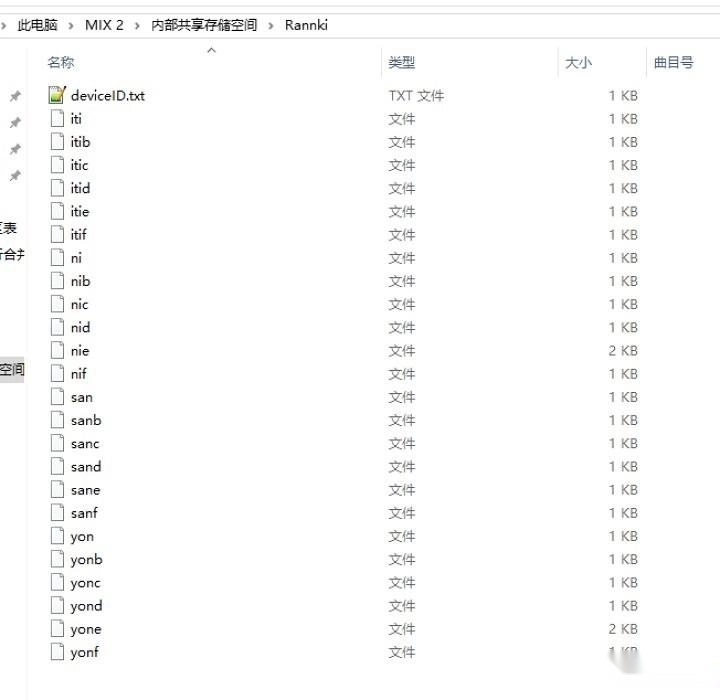Click the icon of file nie
The width and height of the screenshot is (720, 700).
(56, 351)
